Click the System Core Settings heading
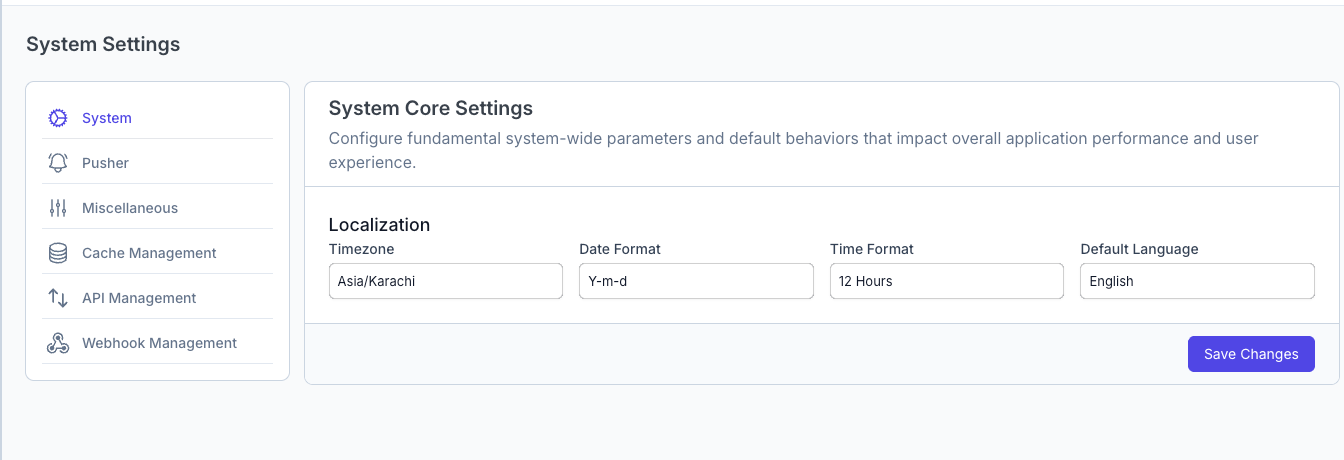The image size is (1344, 460). [x=431, y=108]
